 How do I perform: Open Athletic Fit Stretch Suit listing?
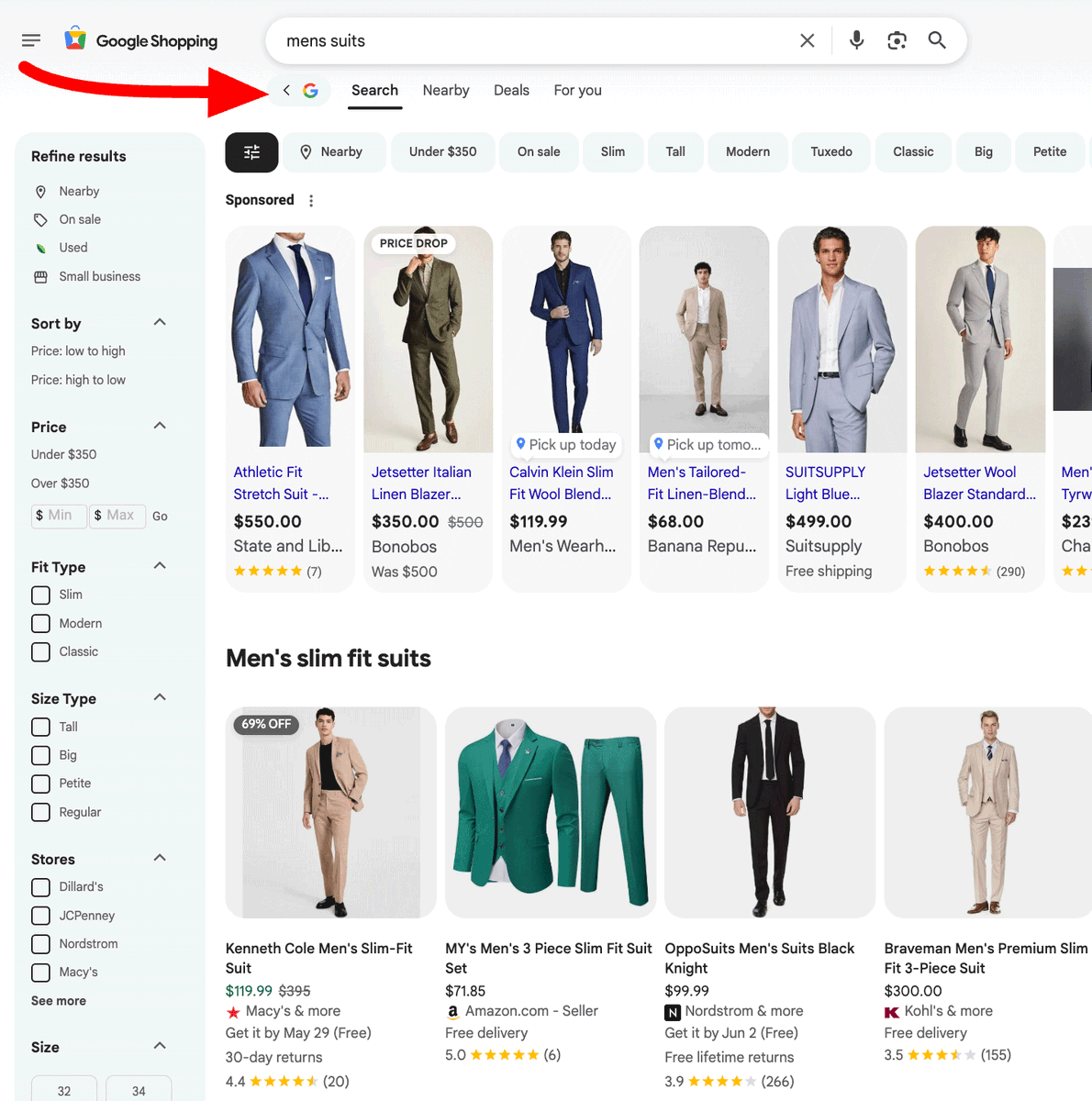(281, 484)
